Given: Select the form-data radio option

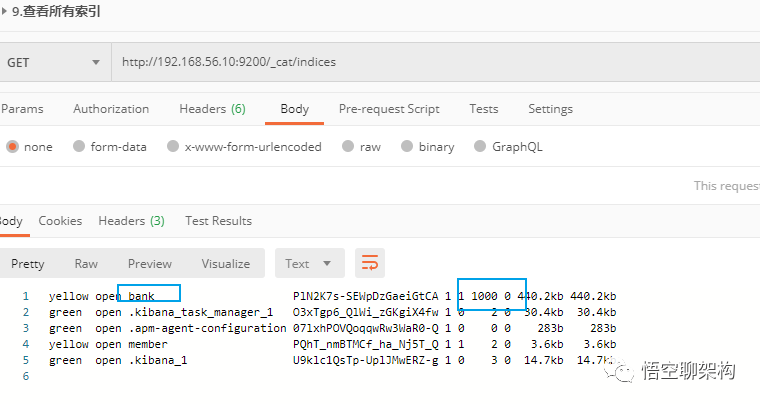Looking at the screenshot, I should pyautogui.click(x=76, y=146).
